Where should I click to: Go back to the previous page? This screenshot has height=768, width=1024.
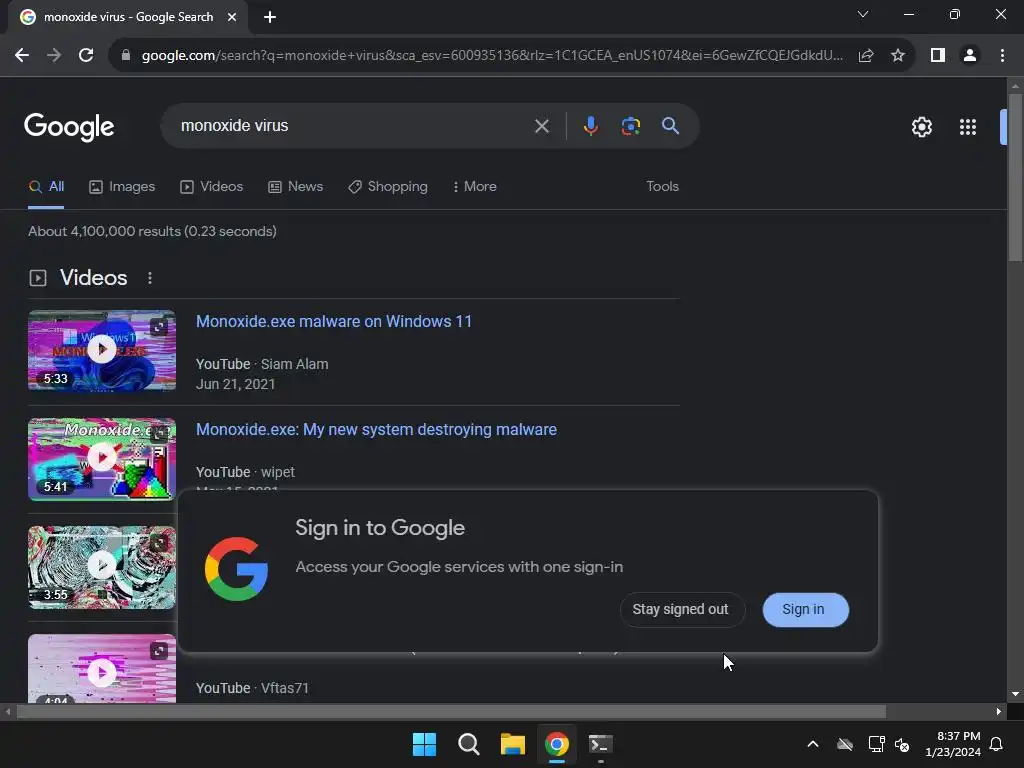[x=22, y=56]
